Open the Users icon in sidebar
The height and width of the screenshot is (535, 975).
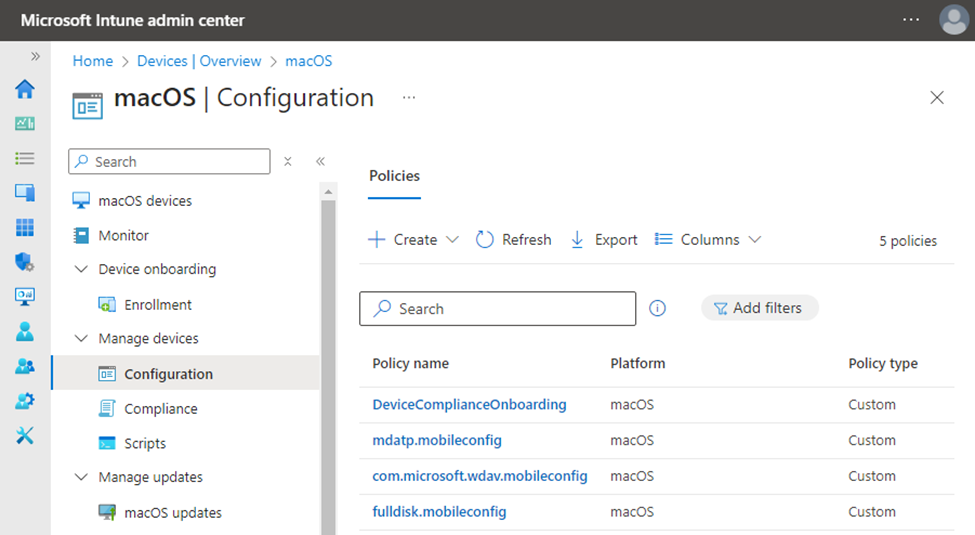[x=25, y=331]
